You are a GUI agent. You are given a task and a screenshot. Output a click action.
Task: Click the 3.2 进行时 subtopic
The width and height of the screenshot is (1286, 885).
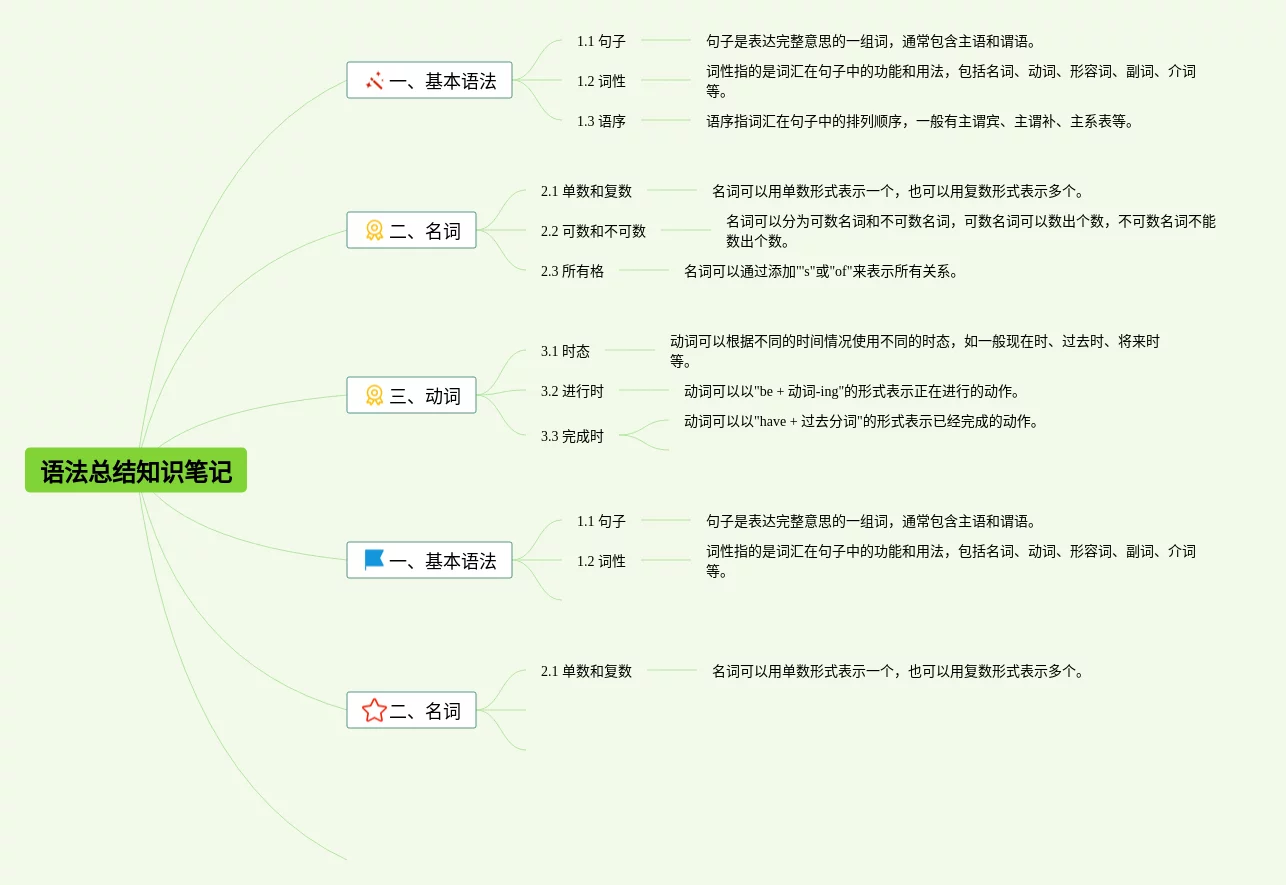(x=572, y=391)
